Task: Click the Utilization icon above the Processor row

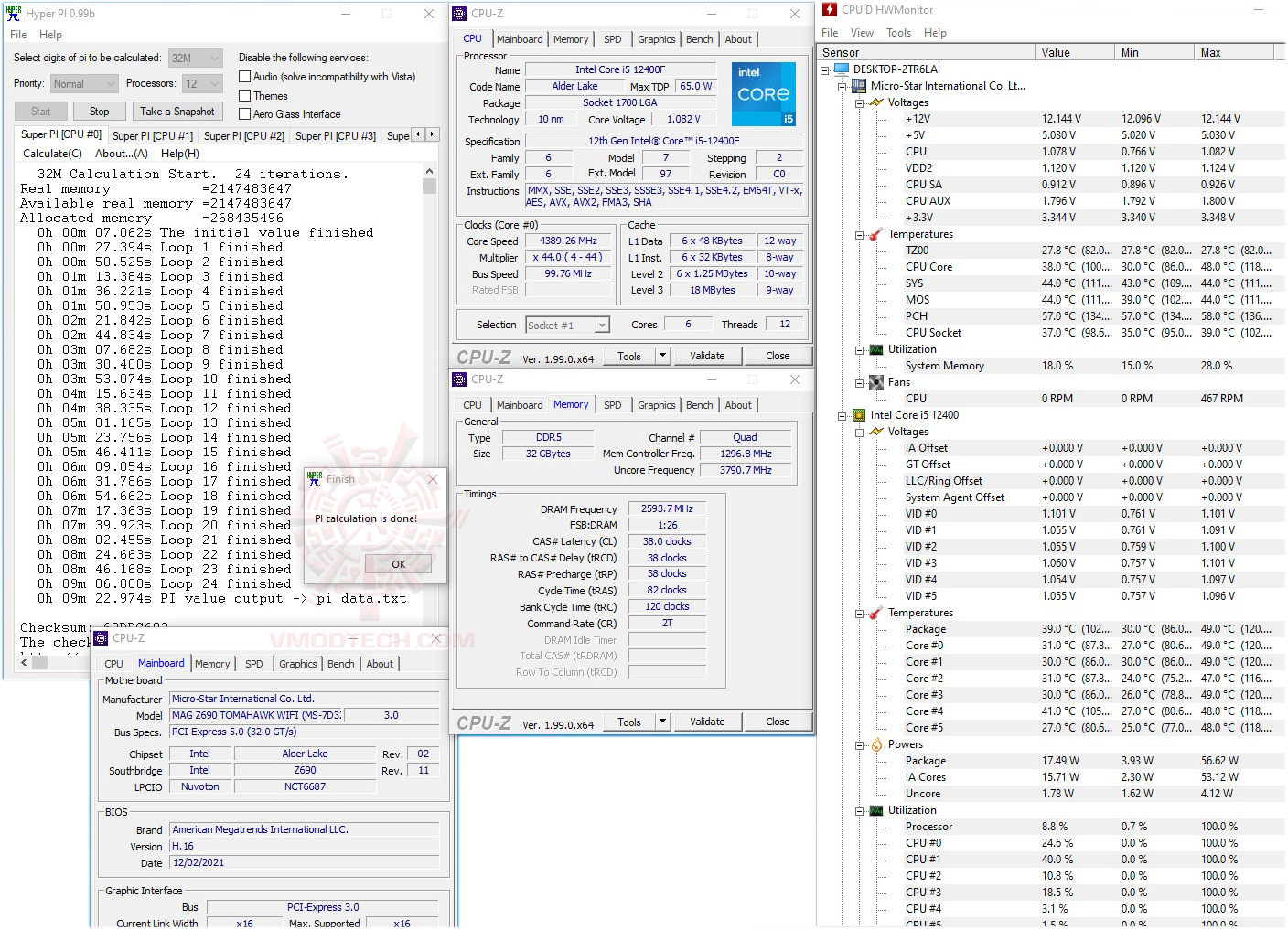Action: click(x=876, y=810)
